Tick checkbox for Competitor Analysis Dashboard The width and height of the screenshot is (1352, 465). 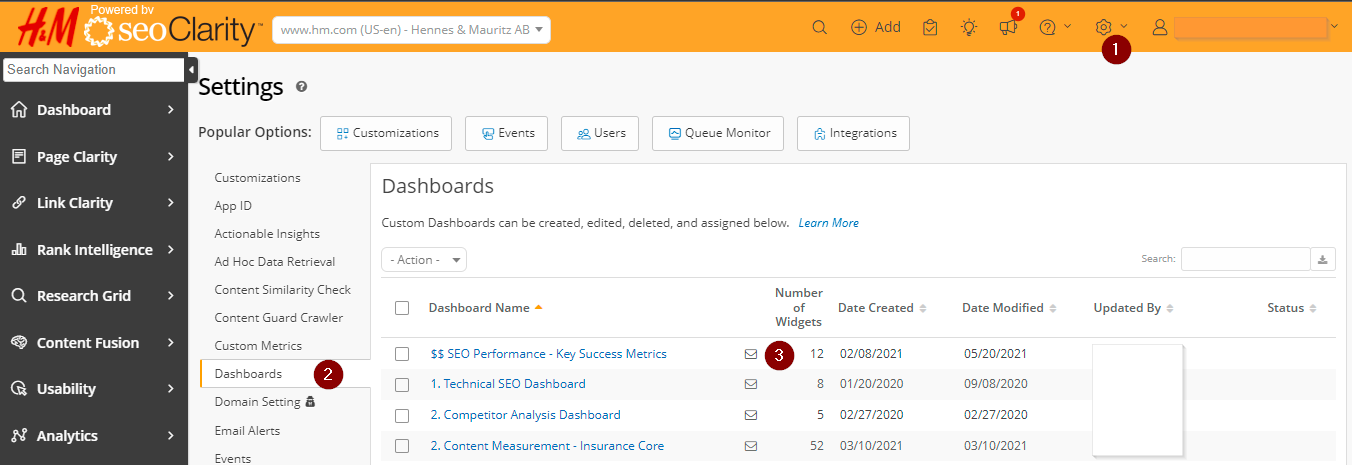(x=402, y=415)
